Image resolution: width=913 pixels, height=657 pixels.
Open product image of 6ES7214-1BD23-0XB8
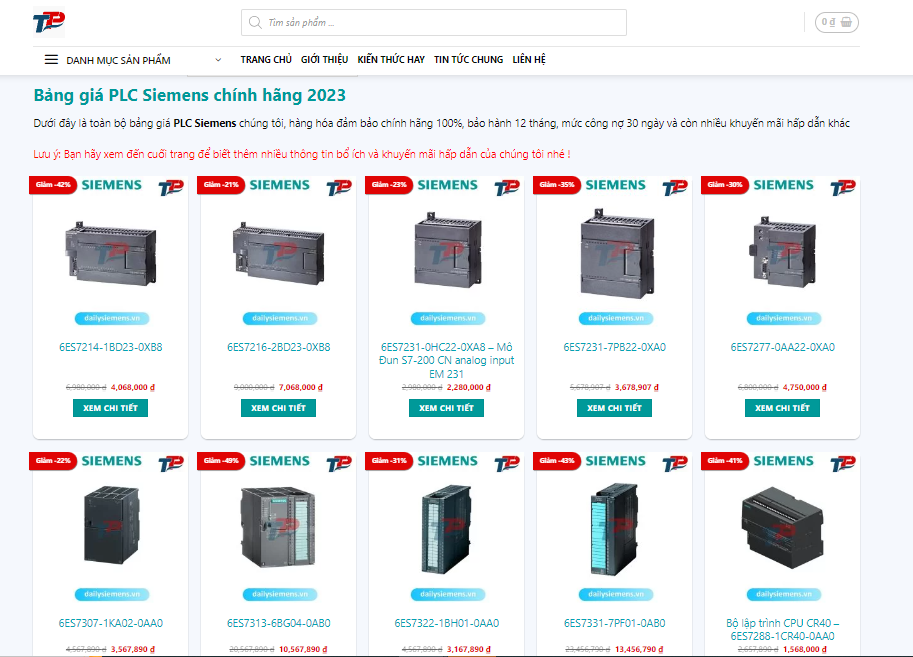point(111,254)
